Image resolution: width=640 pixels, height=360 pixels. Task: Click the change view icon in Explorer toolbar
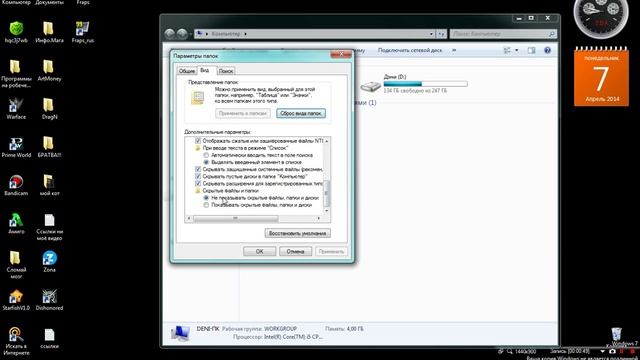(507, 50)
